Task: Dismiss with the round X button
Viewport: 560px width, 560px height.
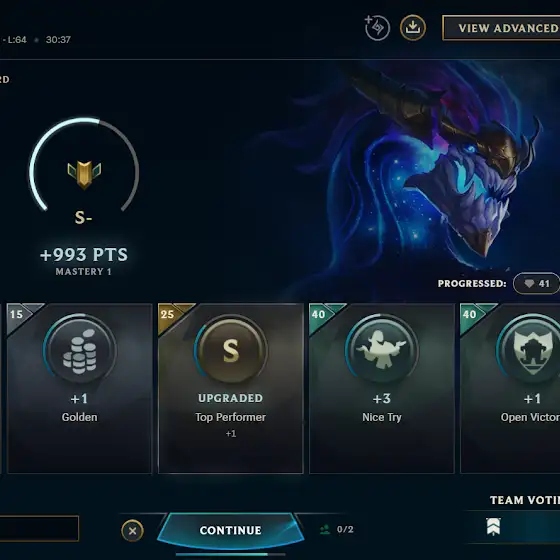Action: tap(132, 531)
